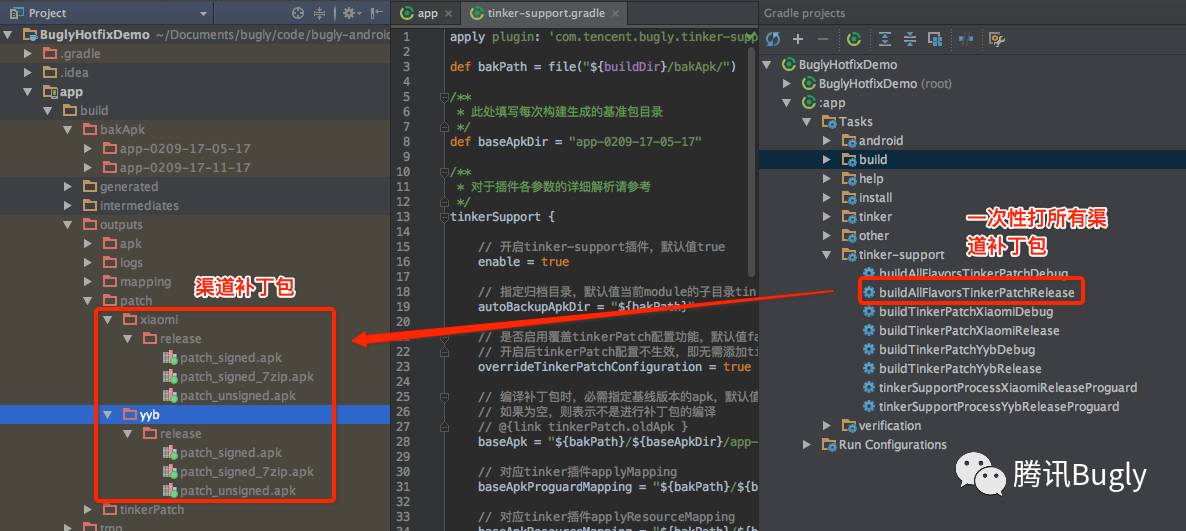Select the logs folder under outputs
The width and height of the screenshot is (1186, 531).
[123, 262]
